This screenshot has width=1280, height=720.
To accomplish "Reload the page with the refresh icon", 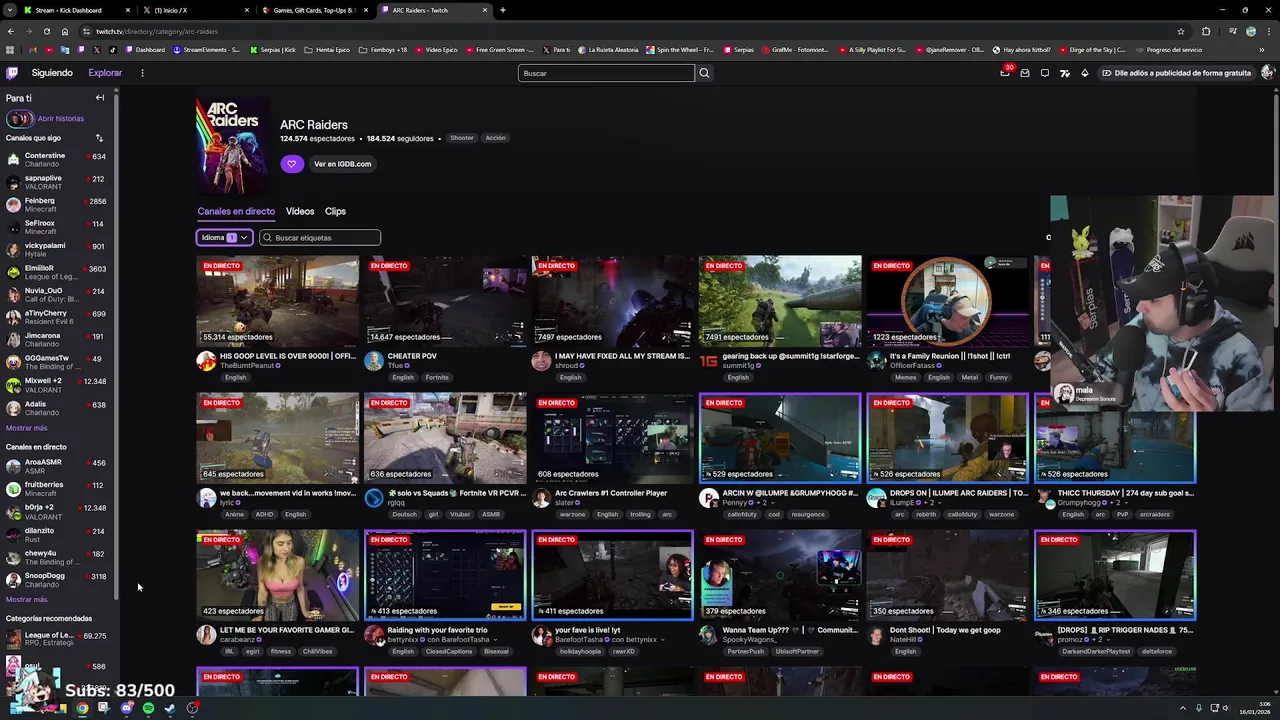I will point(46,31).
